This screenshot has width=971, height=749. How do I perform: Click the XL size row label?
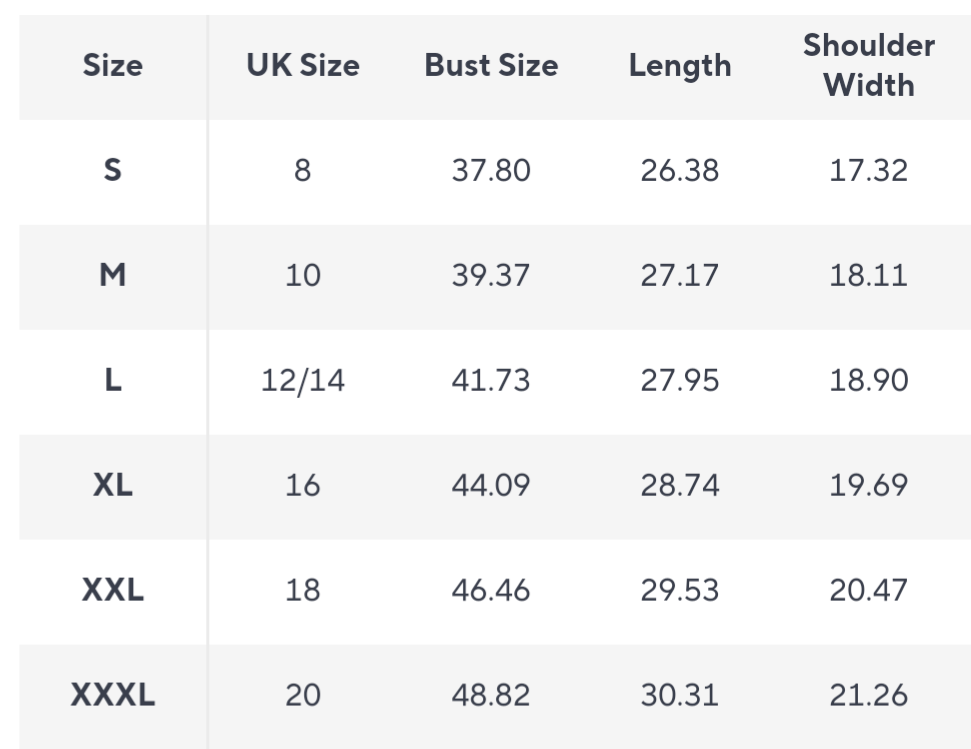pyautogui.click(x=113, y=485)
